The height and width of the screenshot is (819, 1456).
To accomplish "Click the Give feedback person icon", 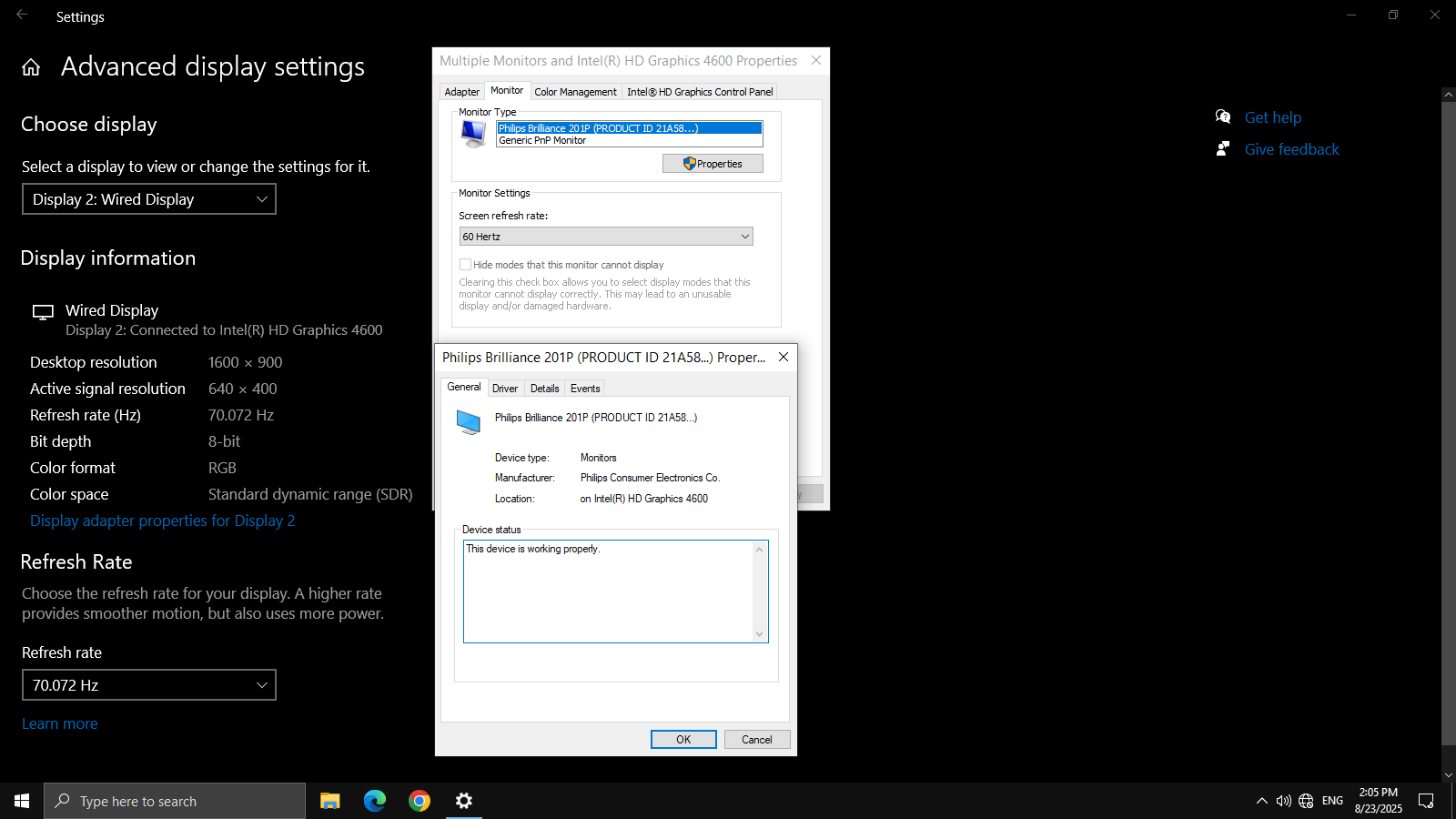I will pos(1223,148).
